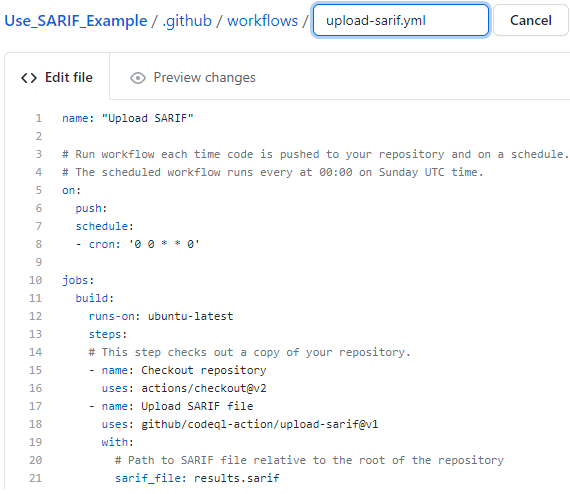570x494 pixels.
Task: Click the 'jobs:' line
Action: pyautogui.click(x=78, y=280)
